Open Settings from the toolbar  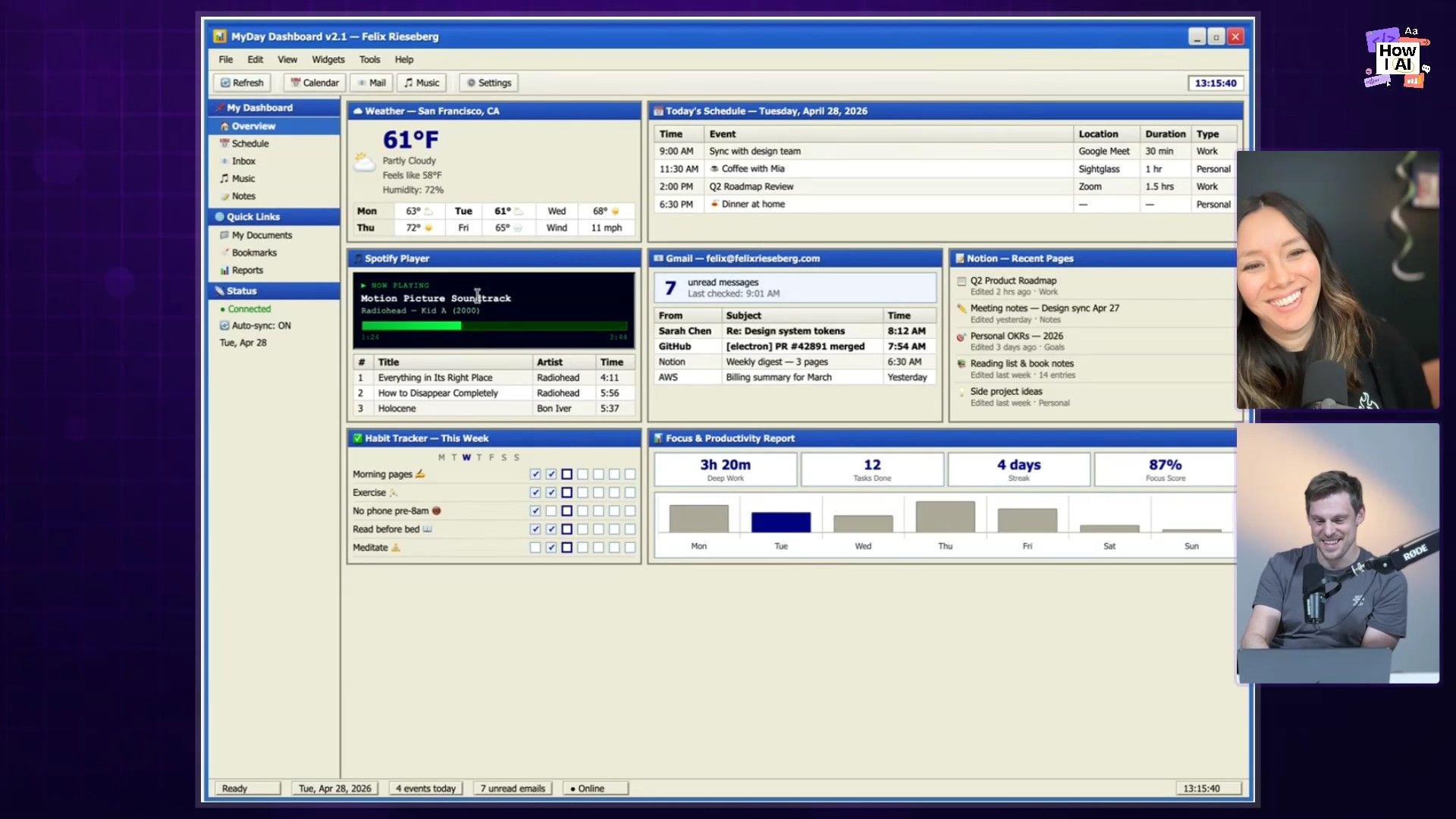click(x=488, y=83)
